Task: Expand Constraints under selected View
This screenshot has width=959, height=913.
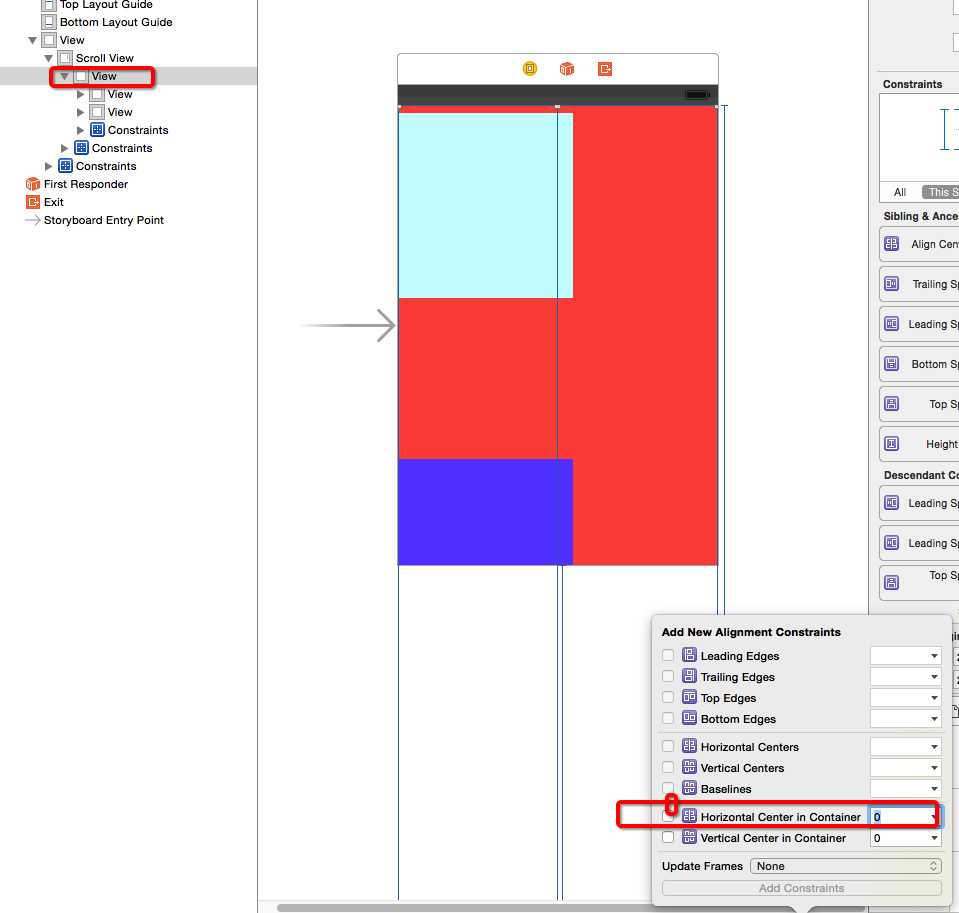Action: pyautogui.click(x=80, y=130)
